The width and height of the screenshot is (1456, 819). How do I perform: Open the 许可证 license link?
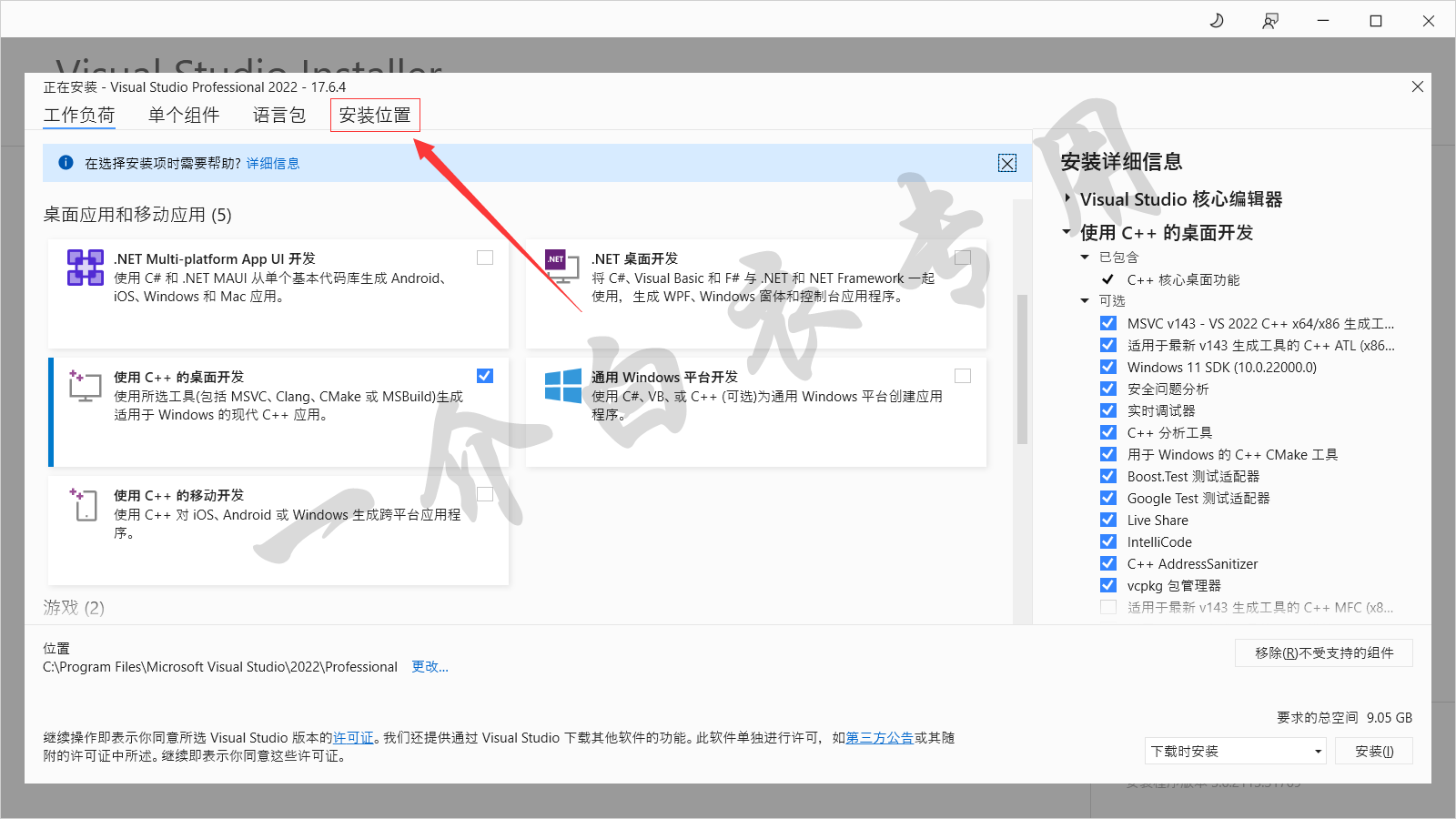pos(353,738)
